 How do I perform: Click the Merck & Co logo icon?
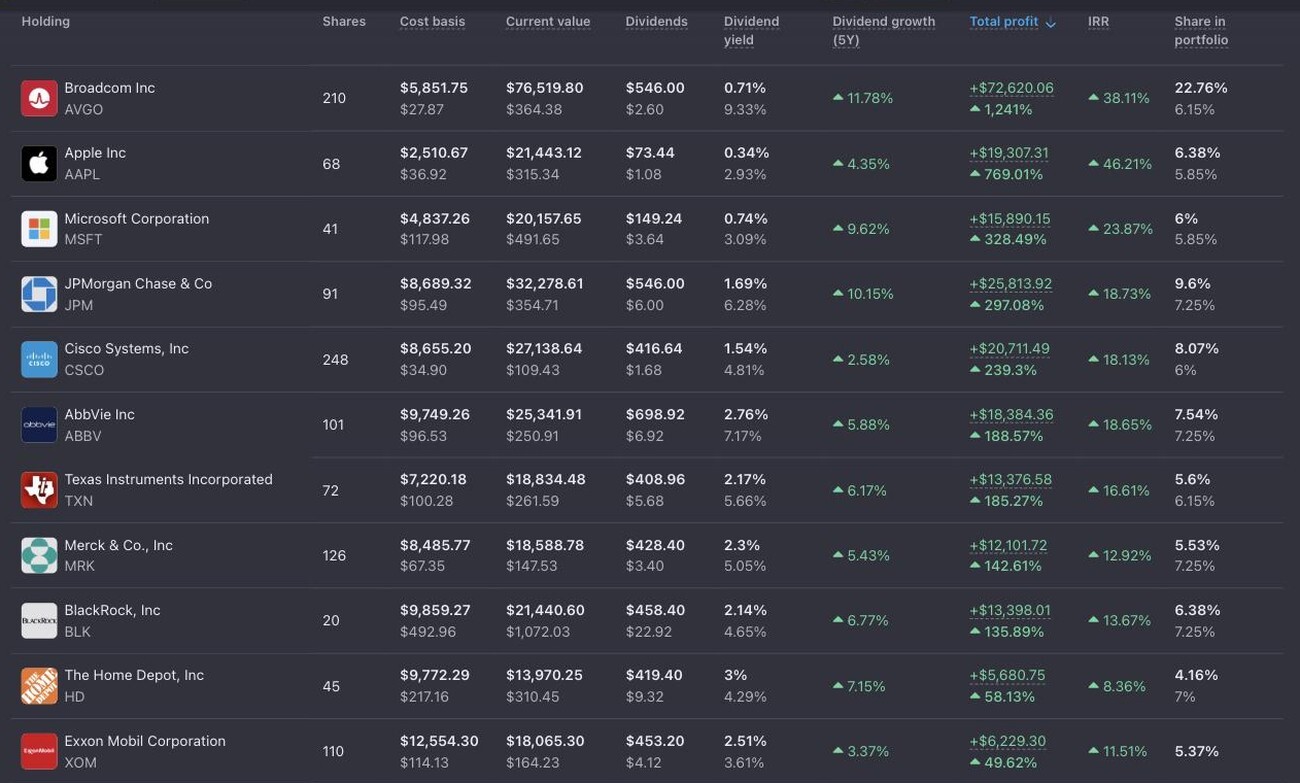[39, 555]
